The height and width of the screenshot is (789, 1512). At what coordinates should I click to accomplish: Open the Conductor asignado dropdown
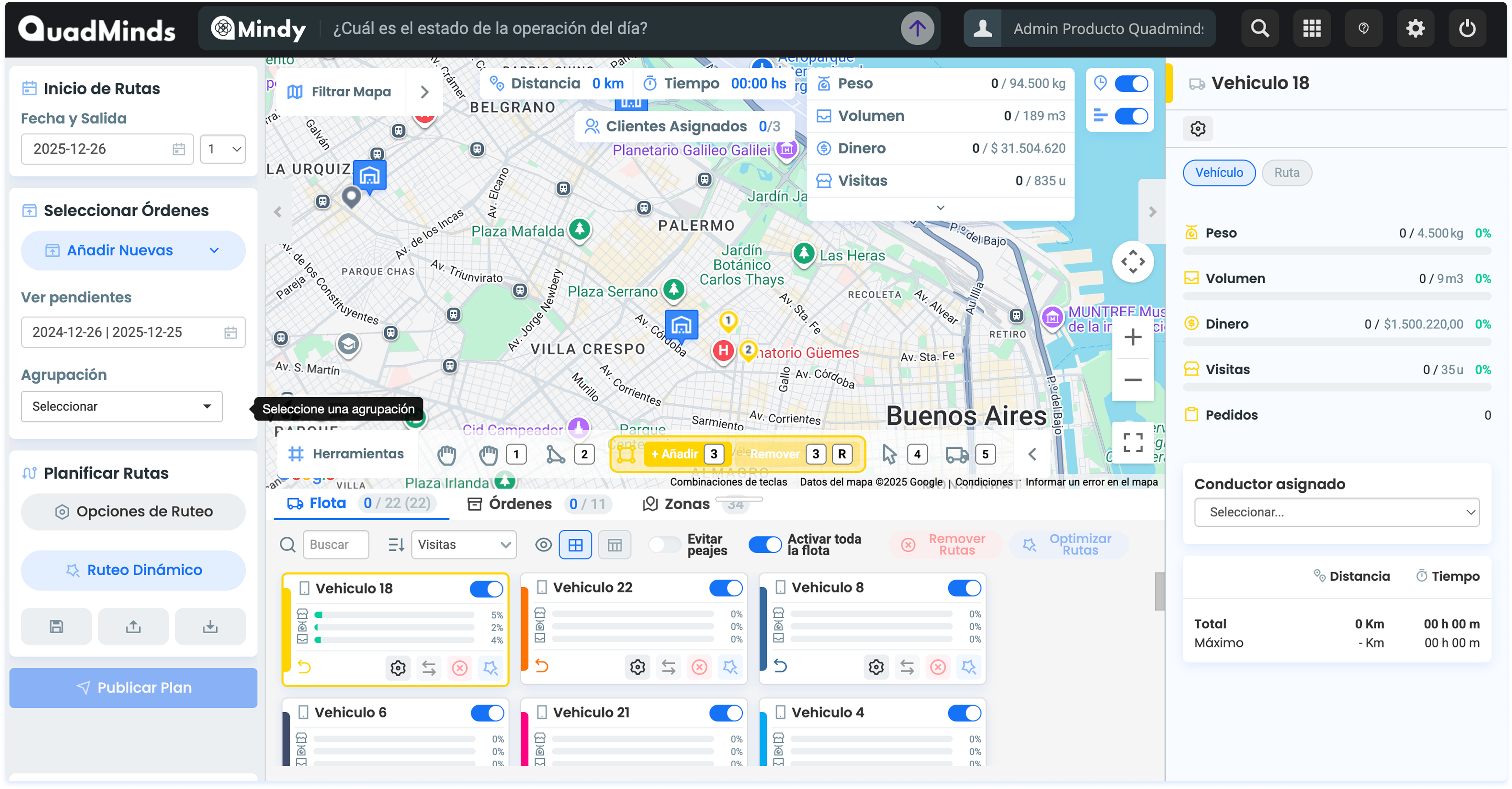pos(1336,512)
